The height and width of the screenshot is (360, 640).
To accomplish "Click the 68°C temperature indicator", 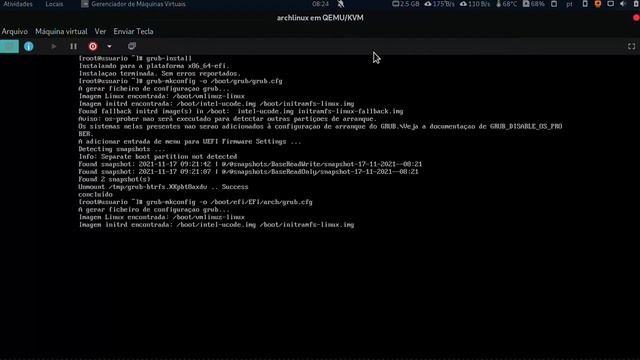I will 507,4.
